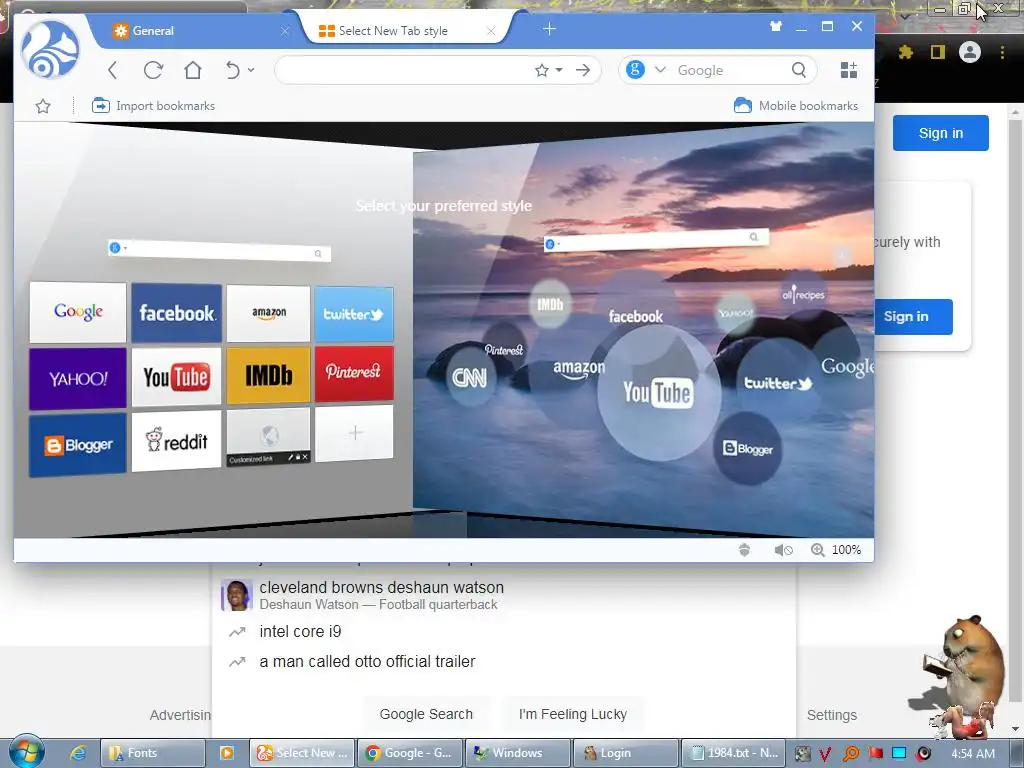Click the zoom magnifier 100% control
This screenshot has width=1024, height=768.
tap(835, 550)
